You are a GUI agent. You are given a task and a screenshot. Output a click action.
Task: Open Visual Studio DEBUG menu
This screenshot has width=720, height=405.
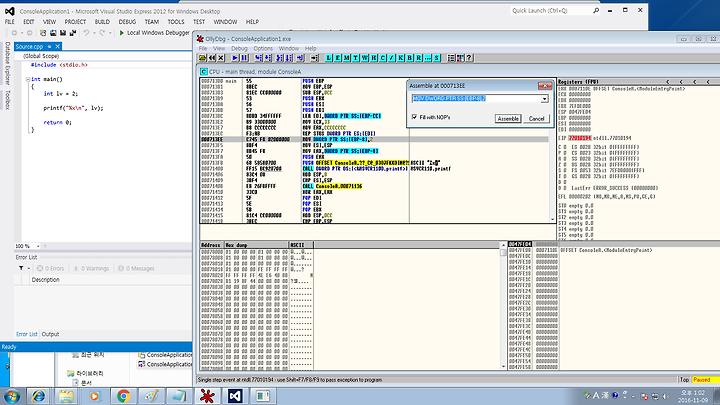[127, 22]
